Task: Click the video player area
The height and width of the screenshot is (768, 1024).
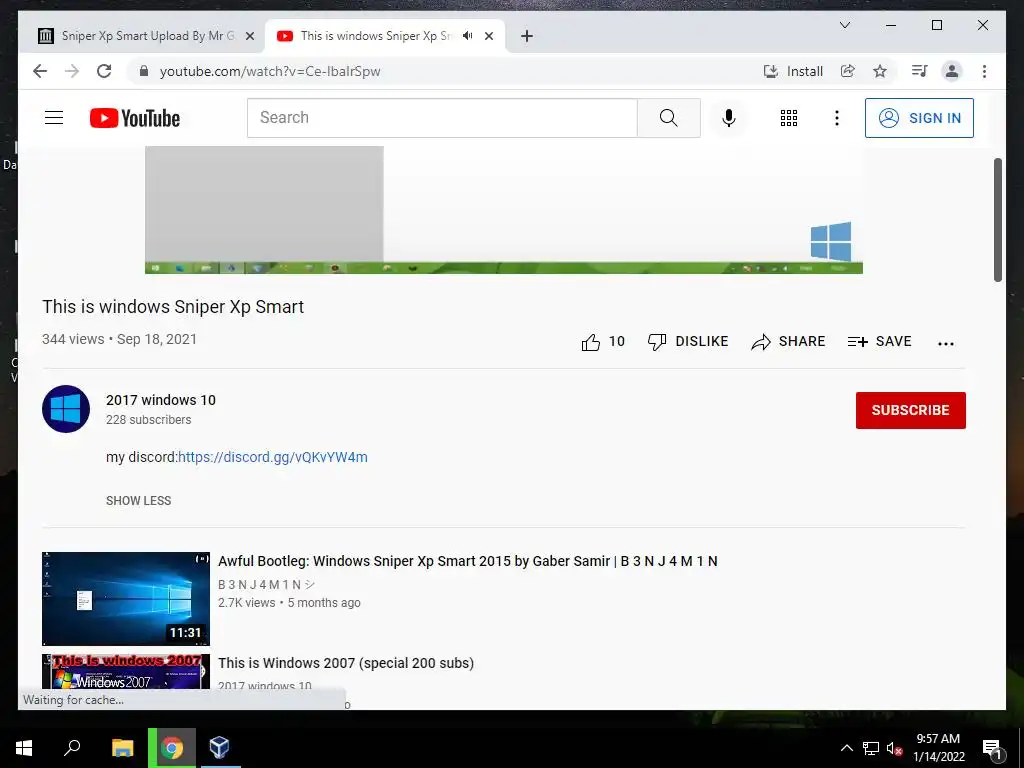Action: tap(504, 210)
